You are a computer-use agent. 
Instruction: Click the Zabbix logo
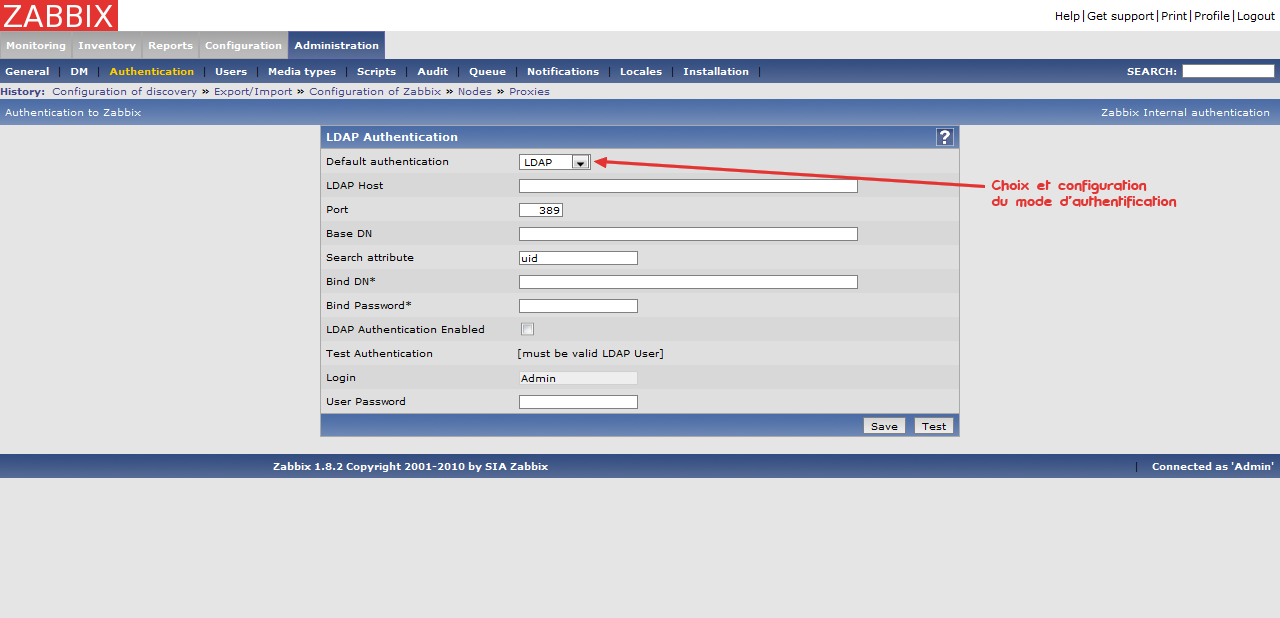[59, 15]
